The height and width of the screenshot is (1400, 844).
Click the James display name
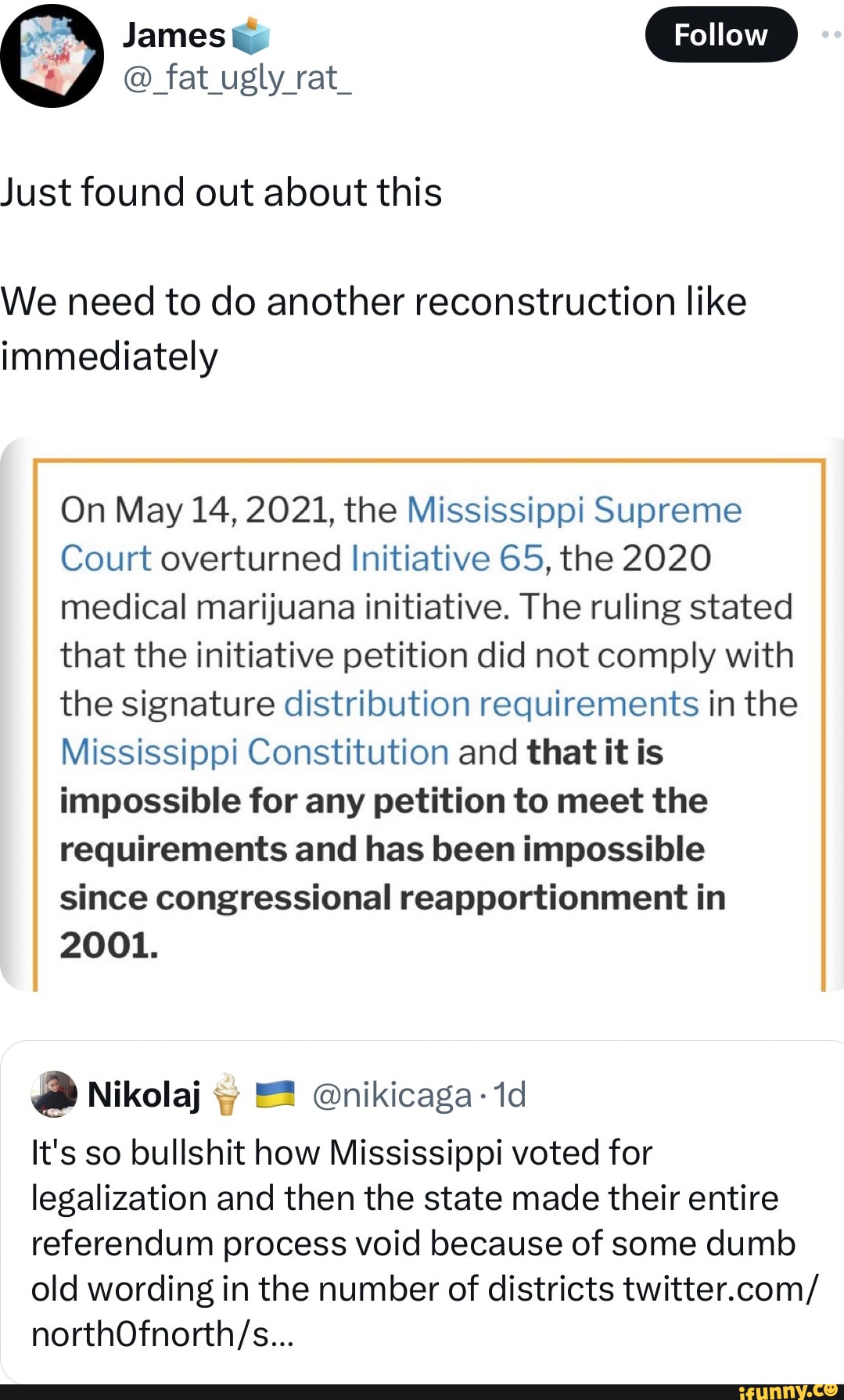pyautogui.click(x=174, y=35)
